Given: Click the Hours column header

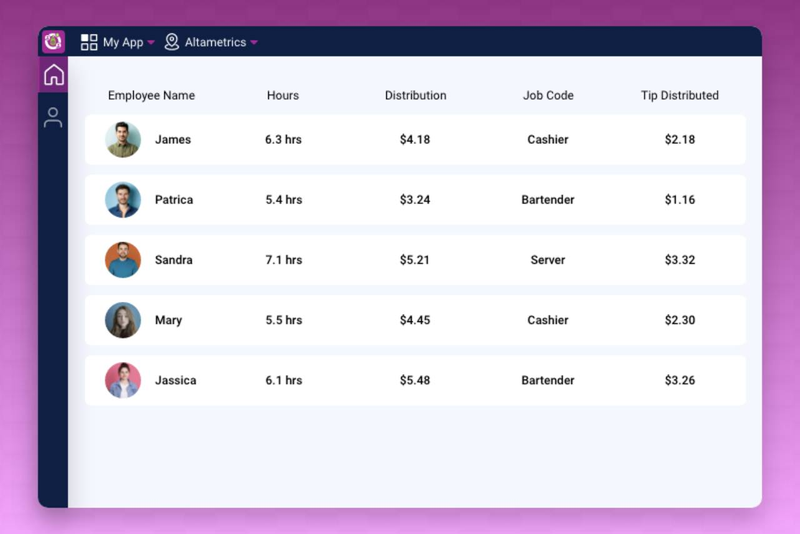Looking at the screenshot, I should [x=283, y=95].
